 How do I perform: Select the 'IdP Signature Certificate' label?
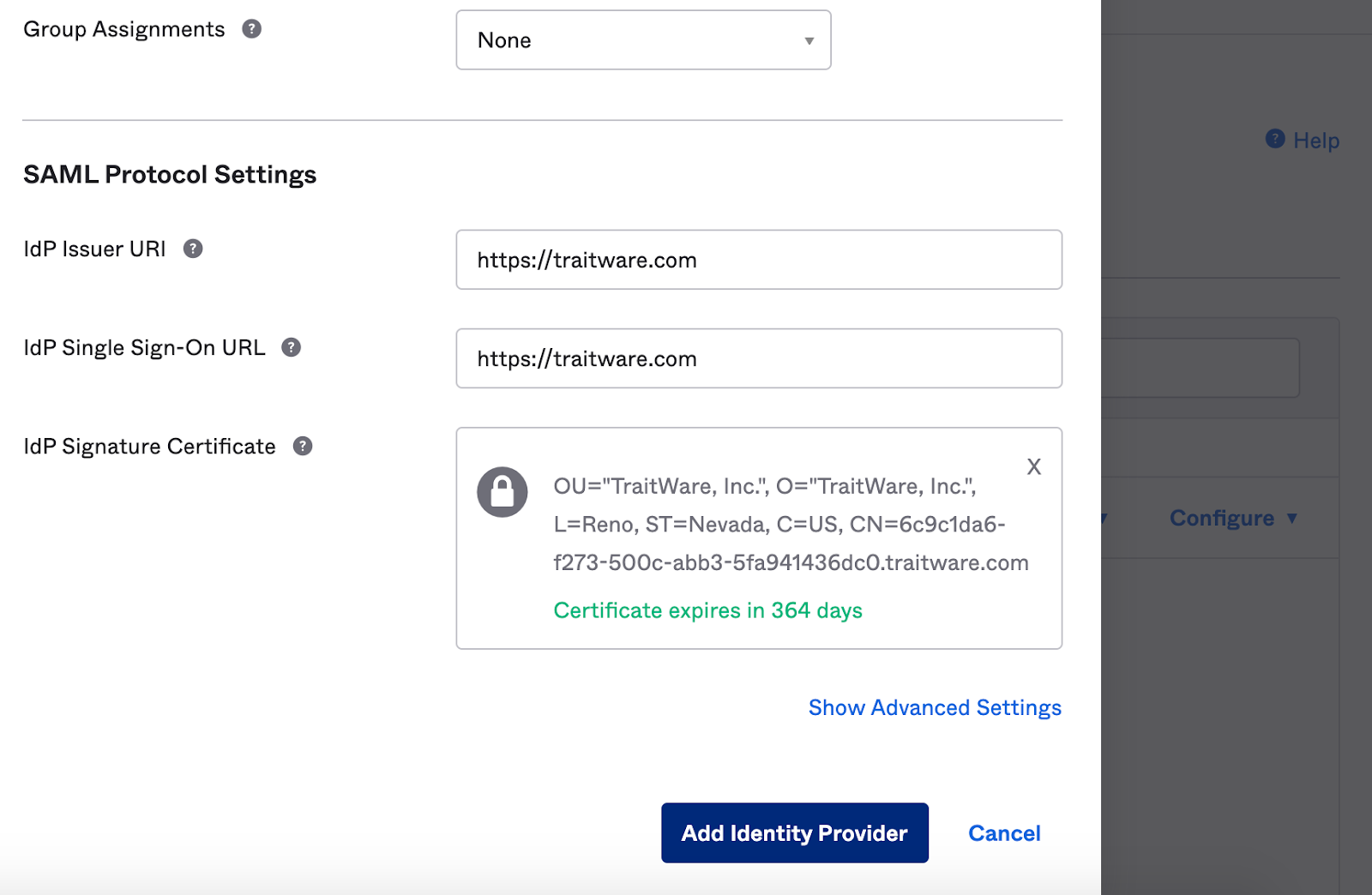[x=150, y=447]
